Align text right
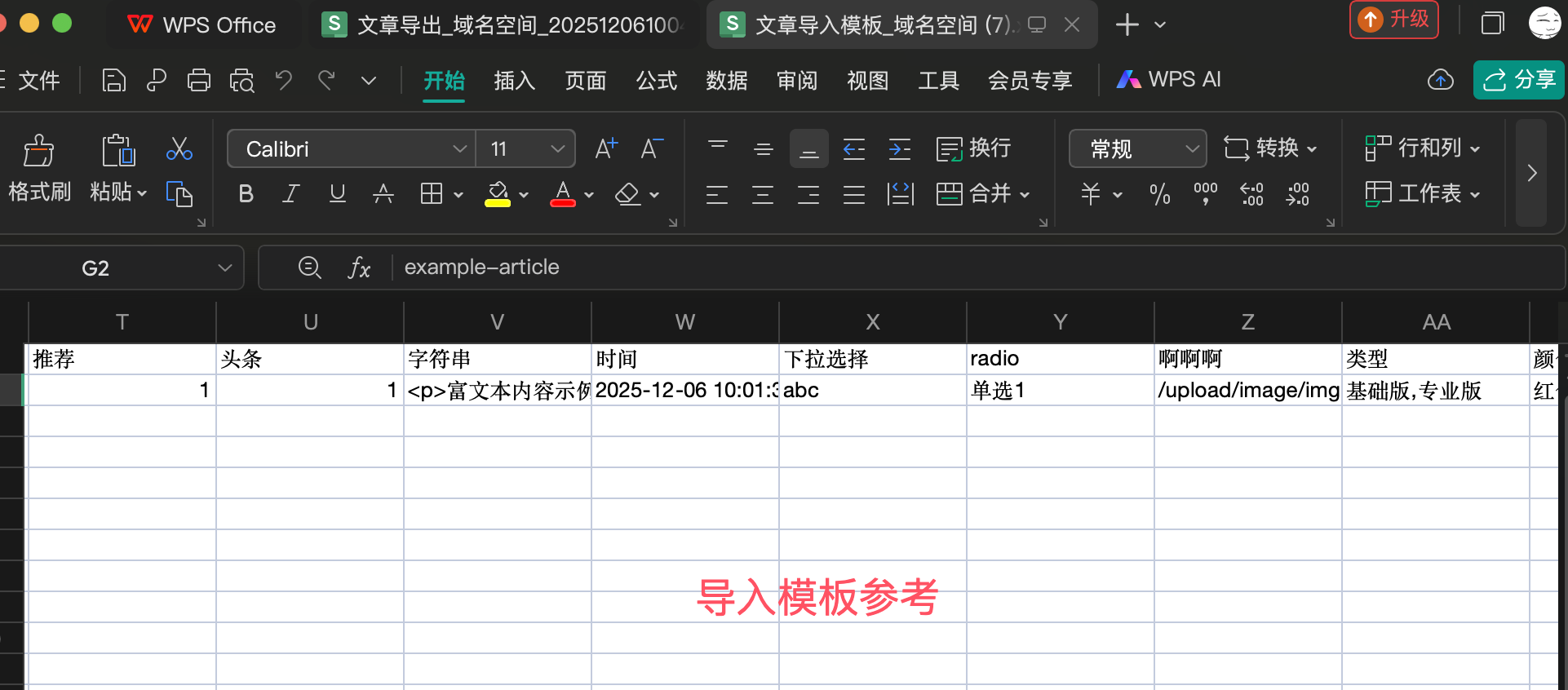Viewport: 1568px width, 690px height. coord(808,194)
